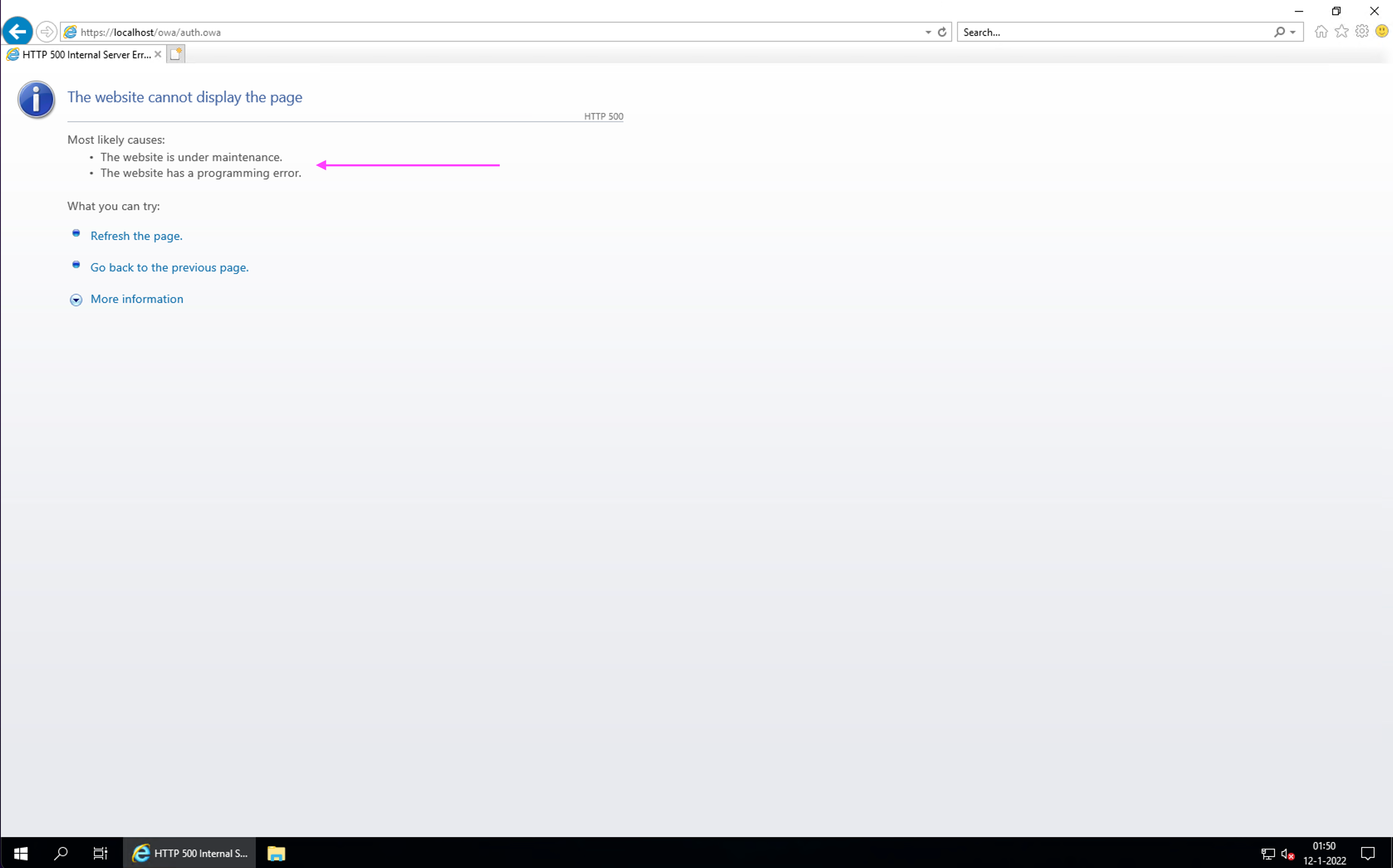This screenshot has width=1393, height=868.
Task: Click the Home icon in Internet Explorer
Action: pyautogui.click(x=1321, y=32)
